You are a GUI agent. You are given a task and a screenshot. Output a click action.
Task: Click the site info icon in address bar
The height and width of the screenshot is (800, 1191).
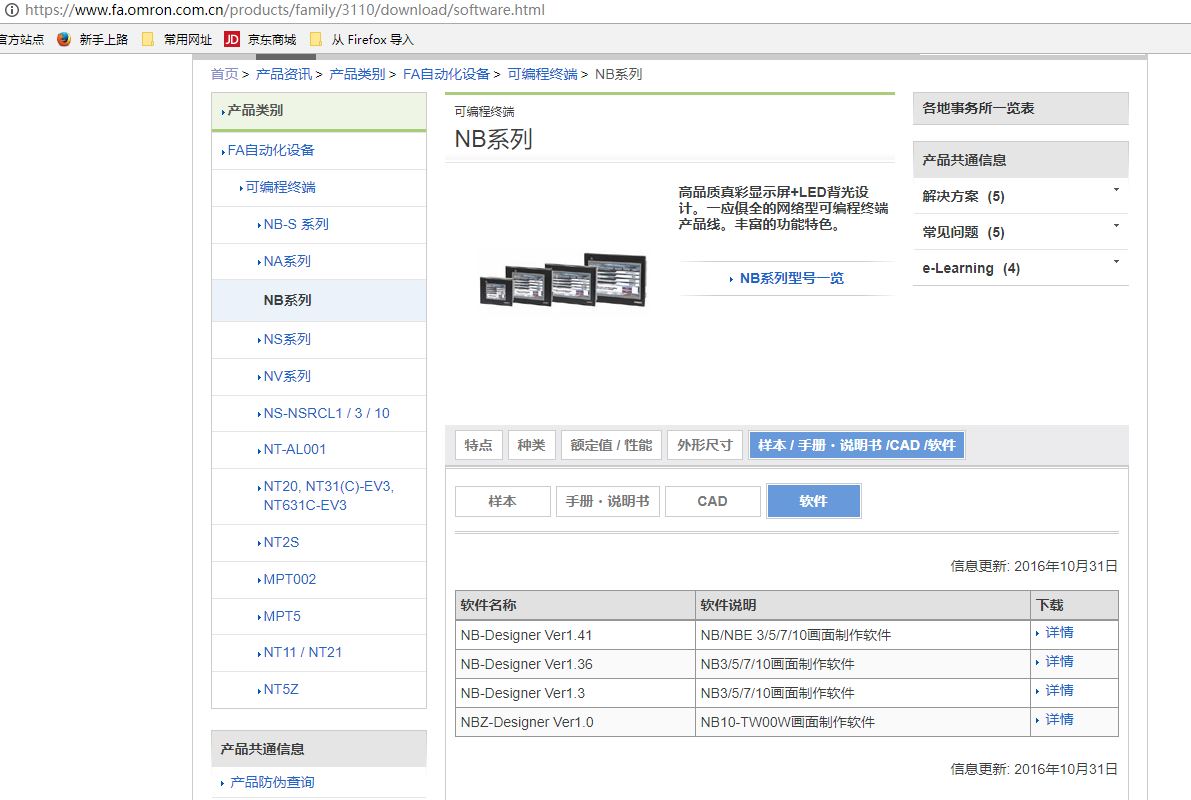coord(8,10)
